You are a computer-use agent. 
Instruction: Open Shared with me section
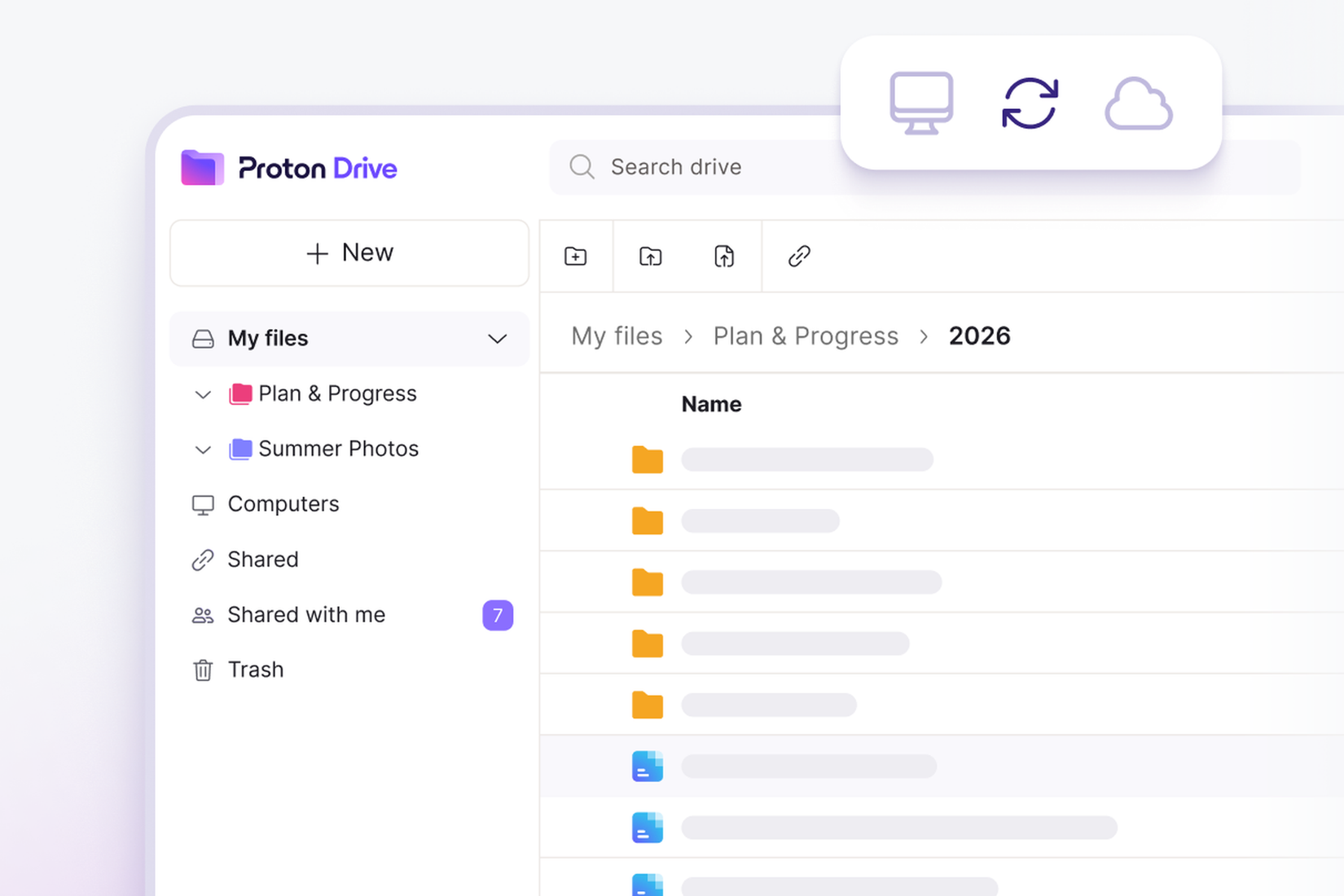pos(306,615)
